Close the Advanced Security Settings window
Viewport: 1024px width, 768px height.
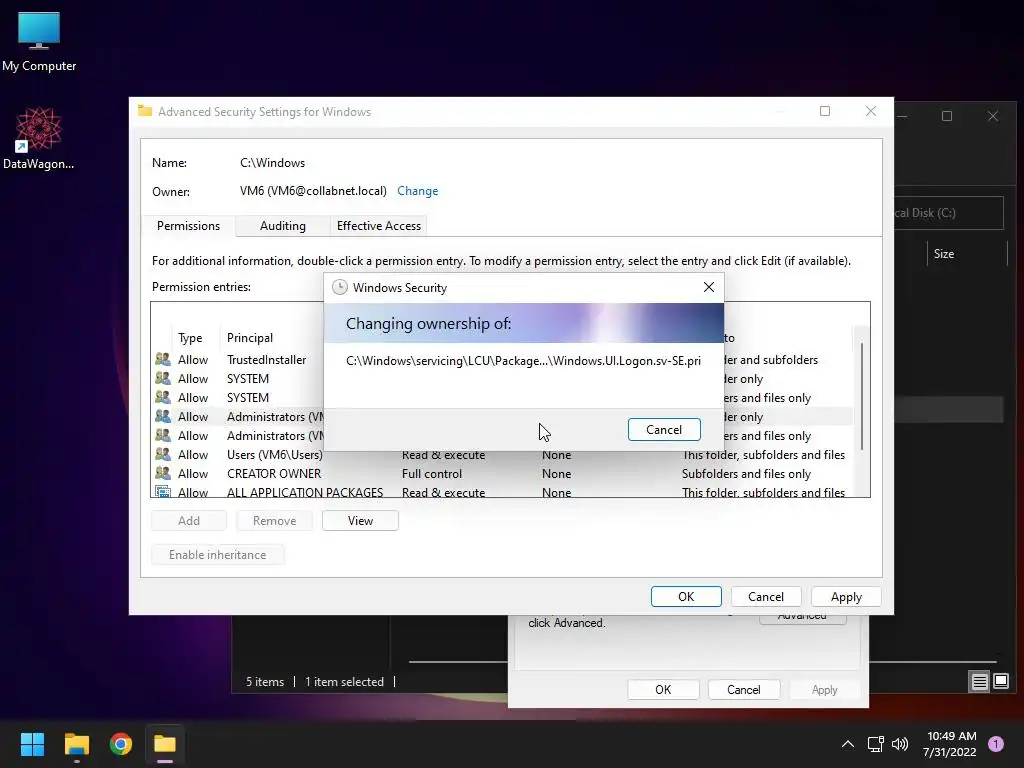[x=871, y=111]
